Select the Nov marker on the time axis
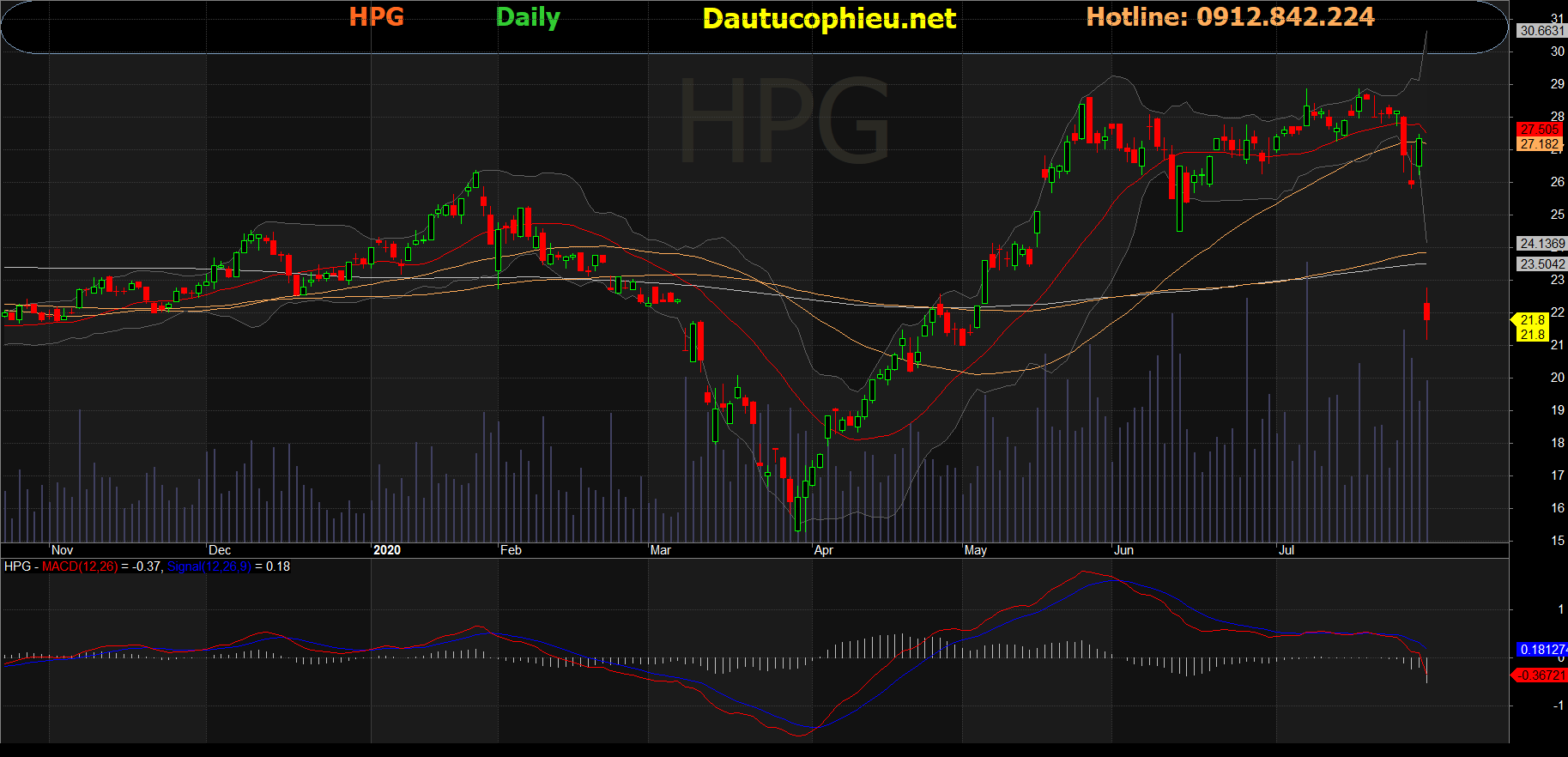Image resolution: width=1568 pixels, height=757 pixels. point(62,550)
